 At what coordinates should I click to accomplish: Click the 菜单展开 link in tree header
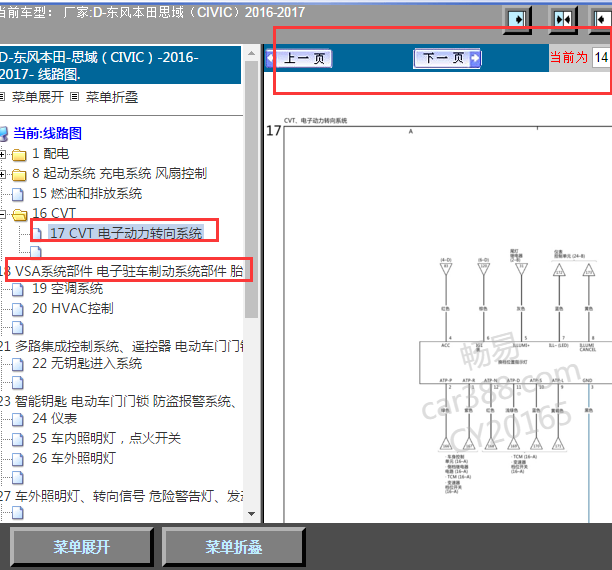click(x=38, y=97)
